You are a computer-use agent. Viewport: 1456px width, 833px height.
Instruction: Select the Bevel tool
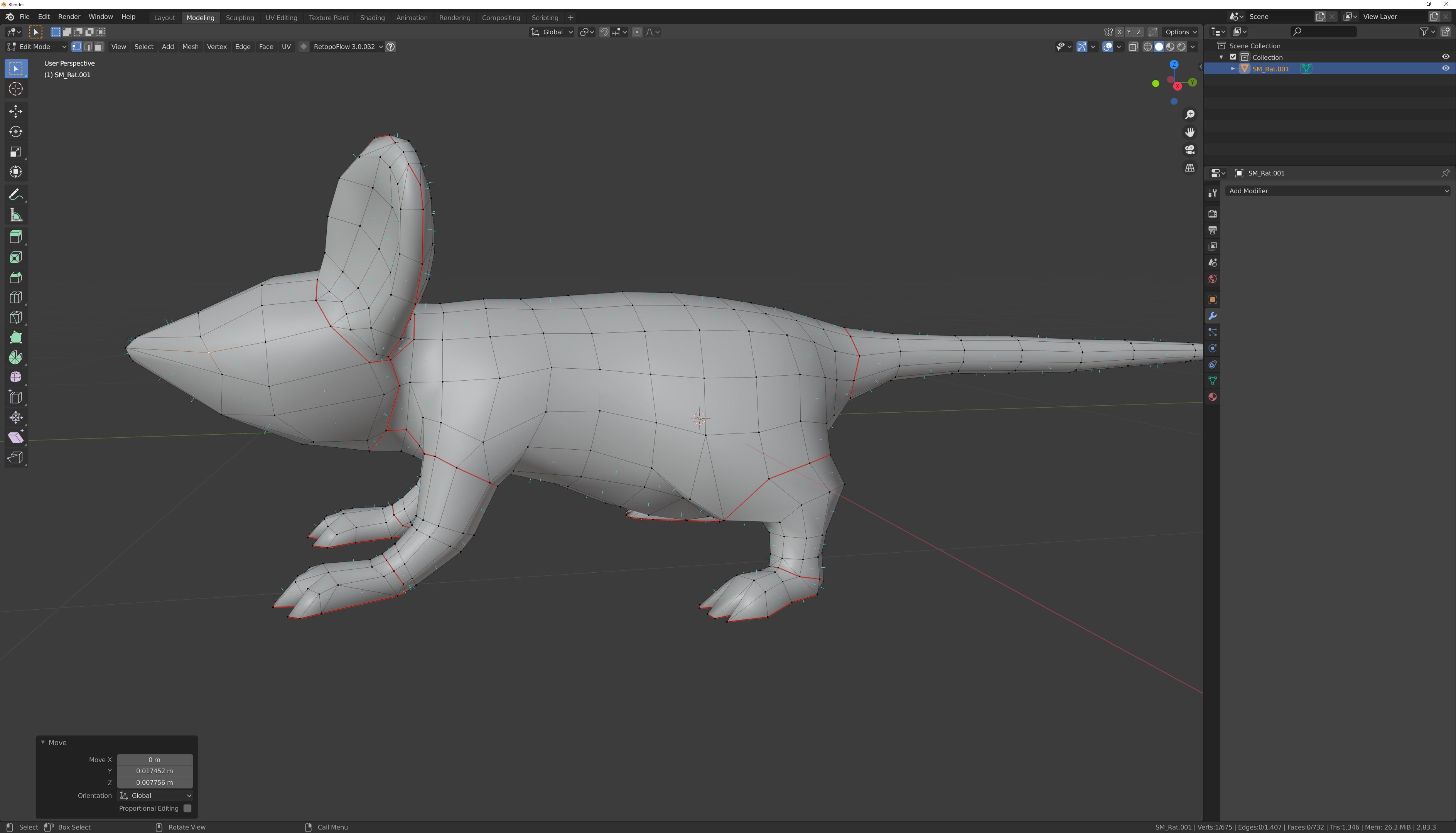(15, 278)
